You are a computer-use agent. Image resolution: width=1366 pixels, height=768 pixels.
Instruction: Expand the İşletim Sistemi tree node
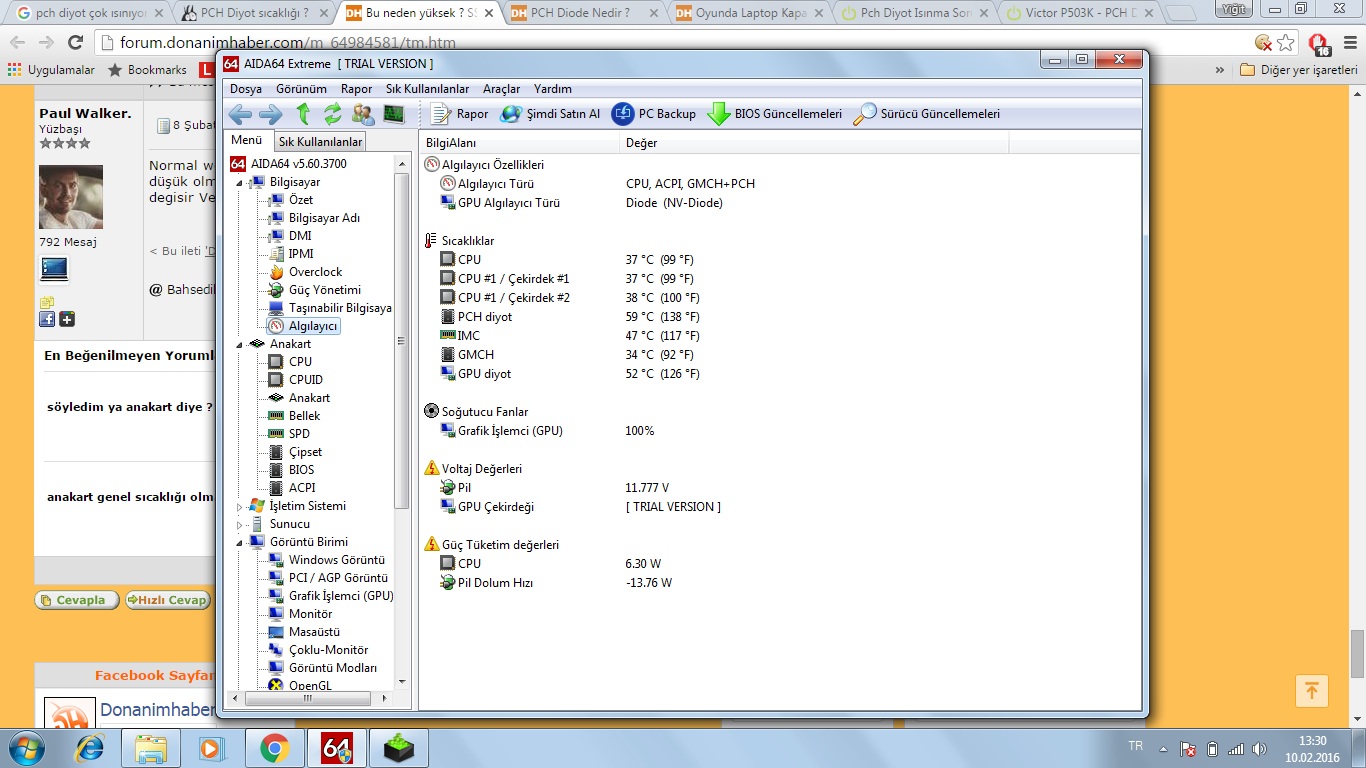pyautogui.click(x=240, y=506)
